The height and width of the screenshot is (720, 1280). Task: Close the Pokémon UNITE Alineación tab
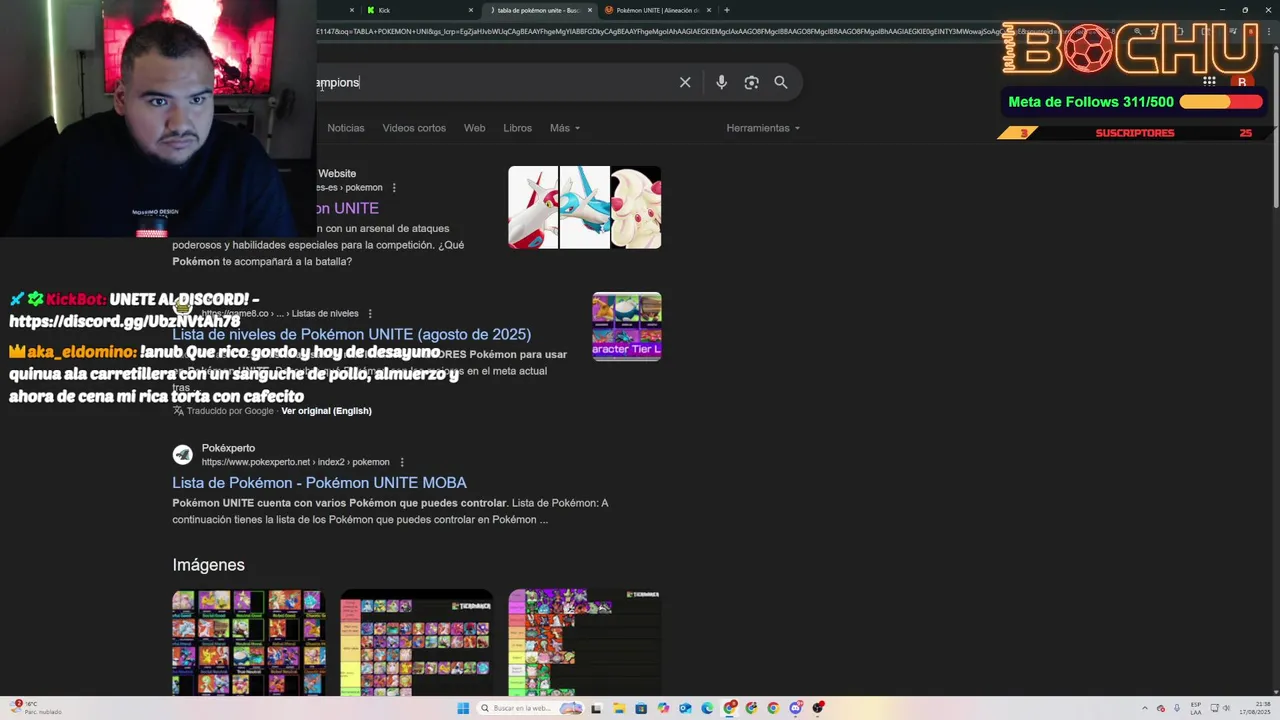coord(709,10)
